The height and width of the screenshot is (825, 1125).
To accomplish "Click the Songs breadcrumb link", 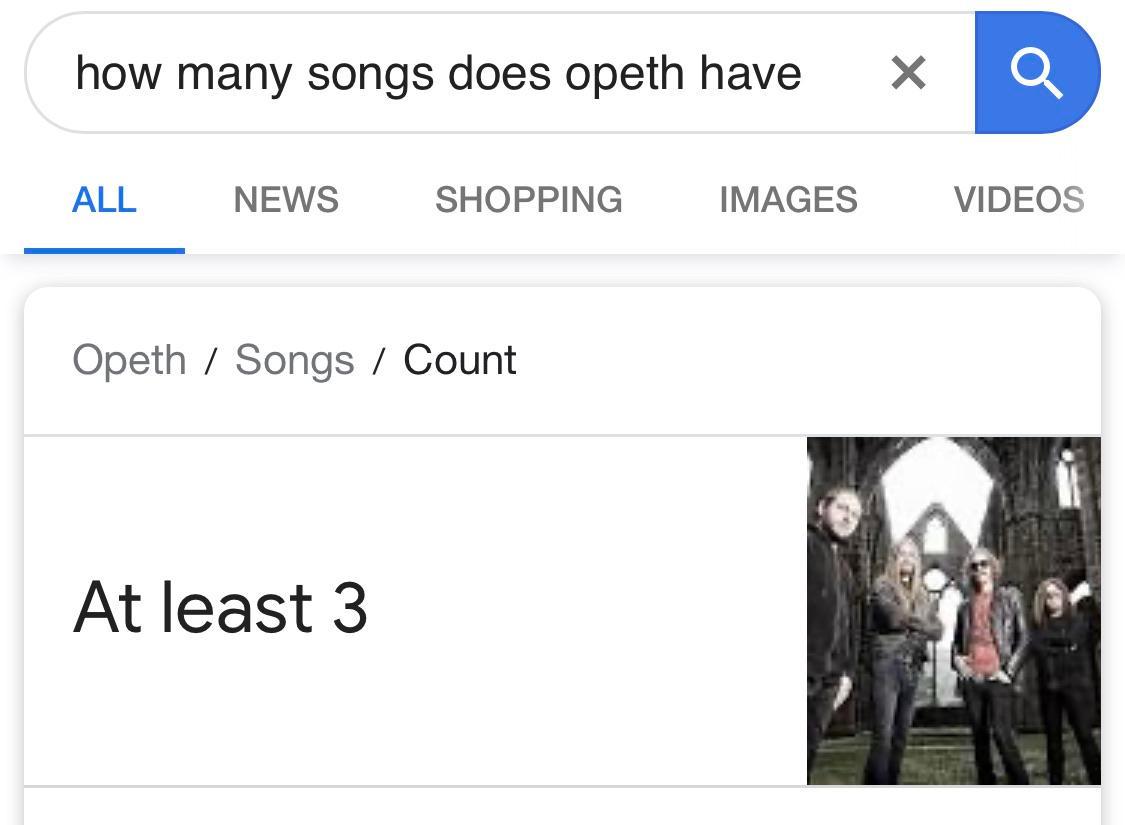I will pyautogui.click(x=294, y=359).
